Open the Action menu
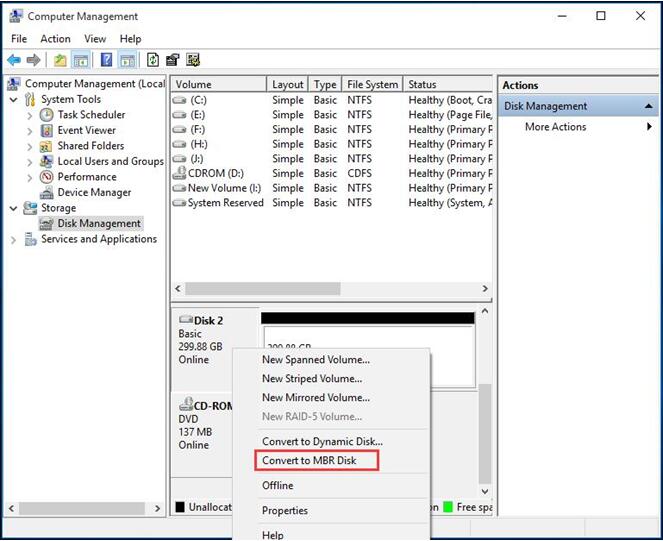663x541 pixels. tap(55, 39)
